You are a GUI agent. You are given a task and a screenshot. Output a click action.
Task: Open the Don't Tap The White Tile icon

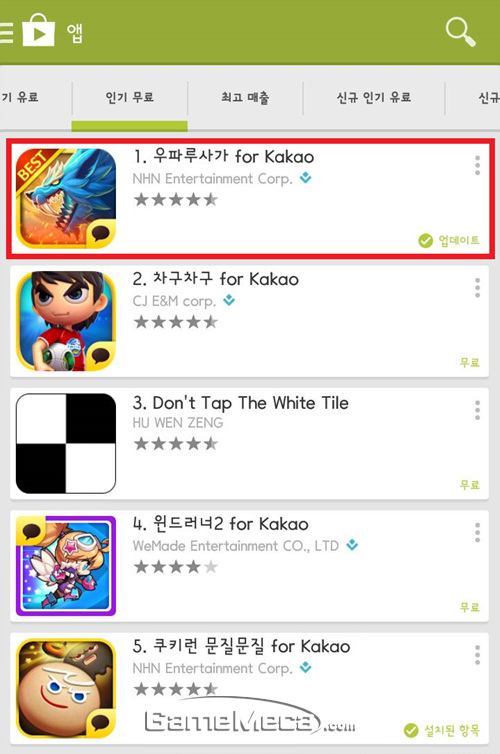(66, 443)
